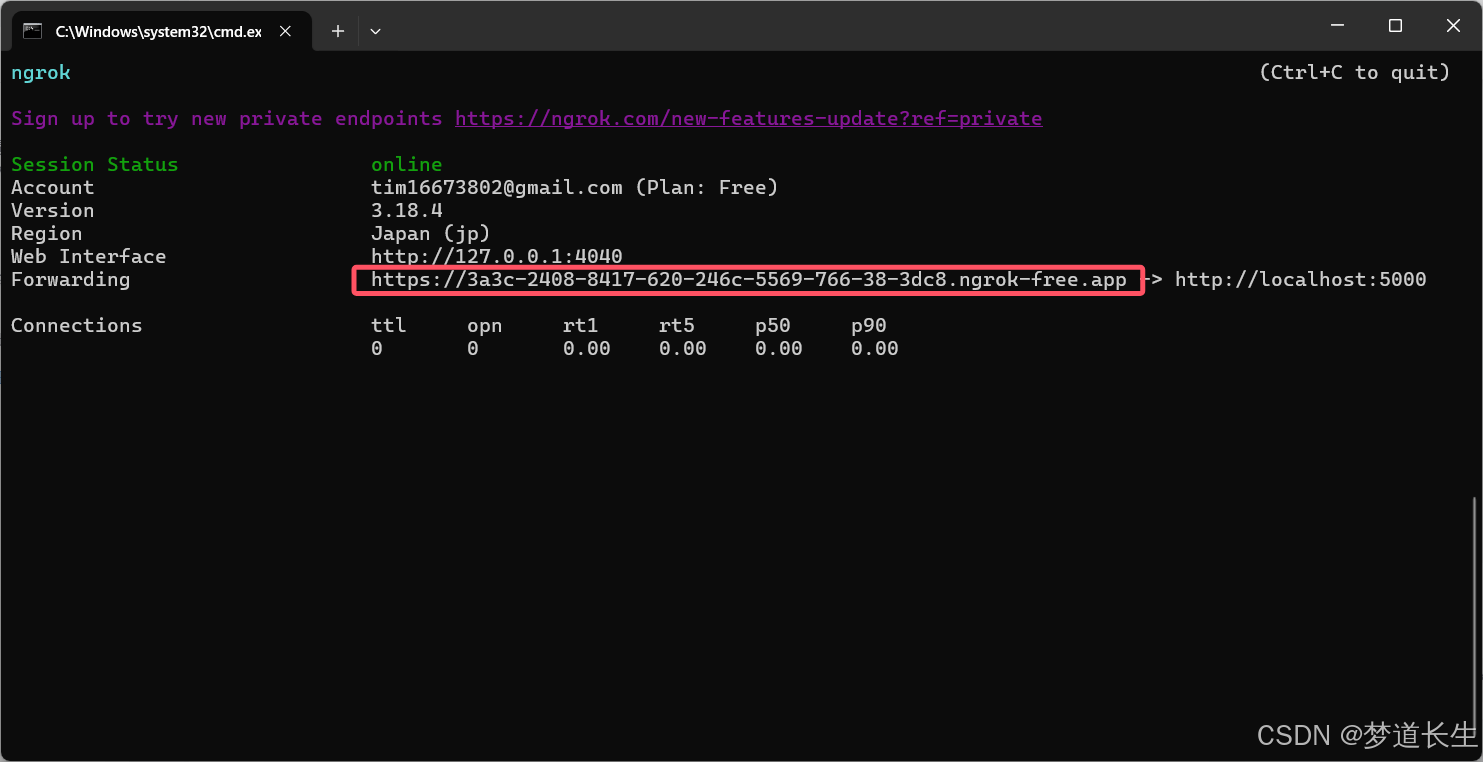Screen dimensions: 1483x762
Task: Select the highlighted ngrok forwarding URL
Action: point(746,279)
